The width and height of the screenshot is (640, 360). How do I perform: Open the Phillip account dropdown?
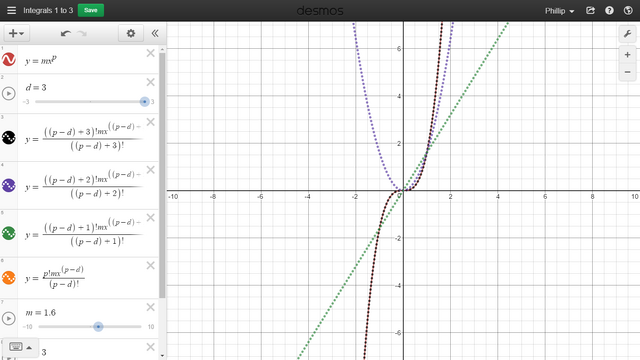(559, 11)
